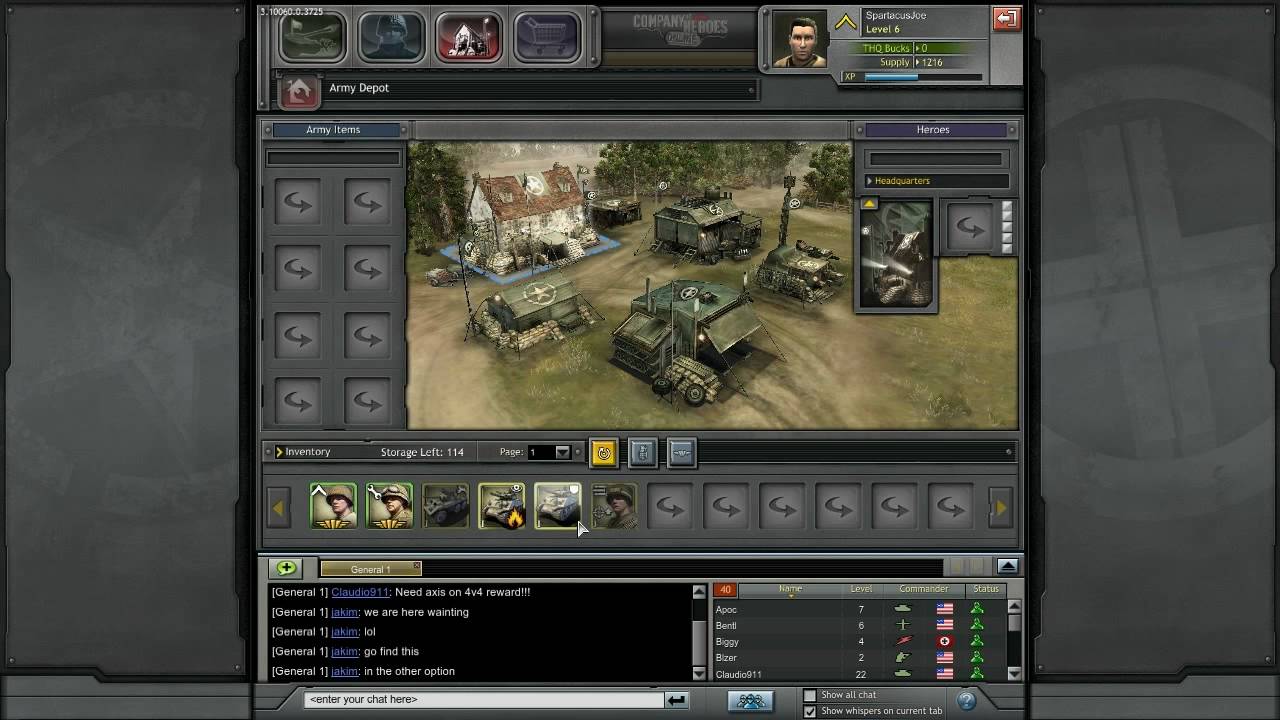
Task: Go to previous inventory items with left arrow
Action: click(279, 508)
